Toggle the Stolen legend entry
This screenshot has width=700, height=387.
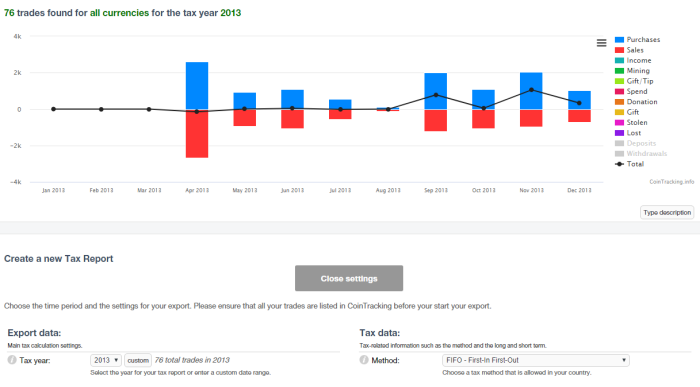631,122
